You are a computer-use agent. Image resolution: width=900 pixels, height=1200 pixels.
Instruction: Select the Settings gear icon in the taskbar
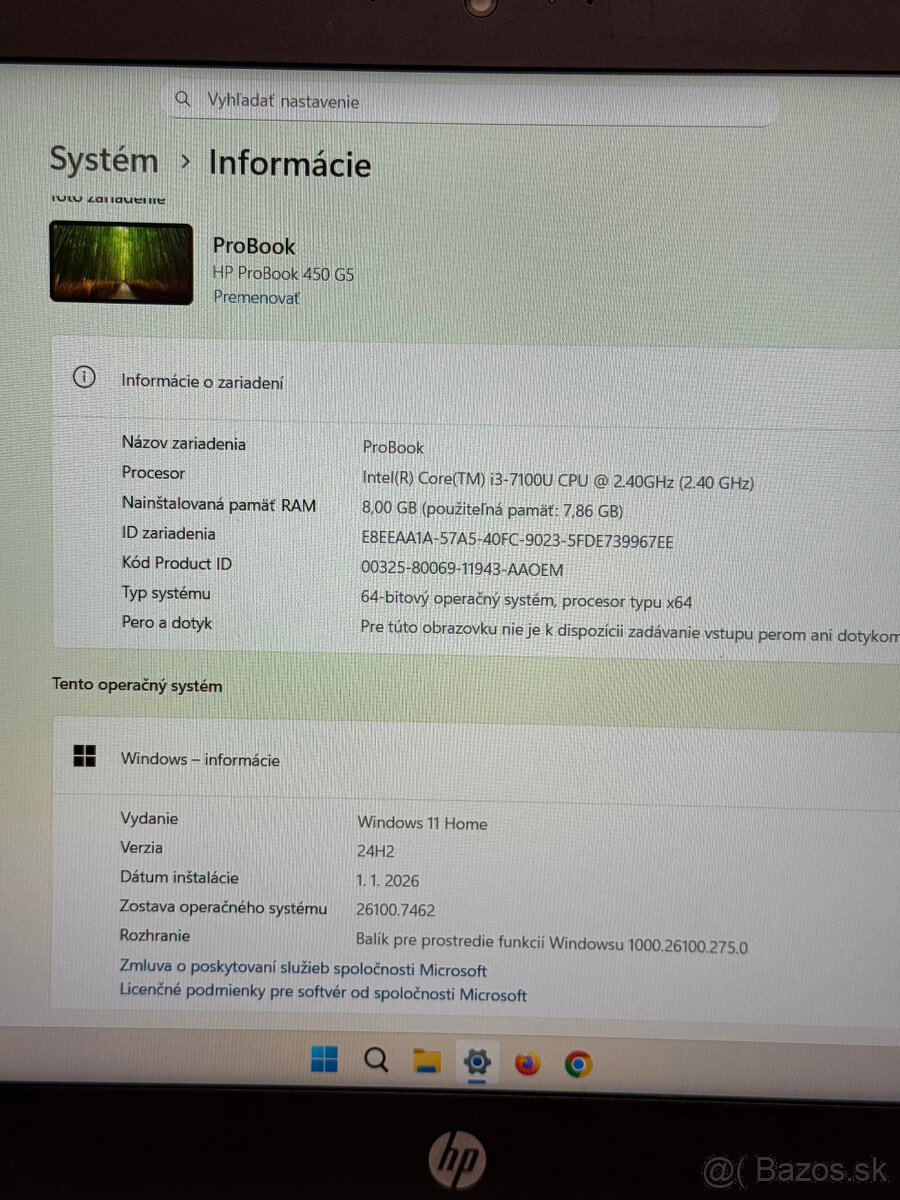[x=477, y=1062]
